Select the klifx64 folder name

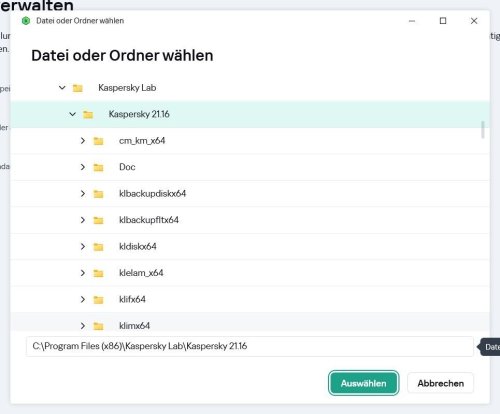pos(132,299)
